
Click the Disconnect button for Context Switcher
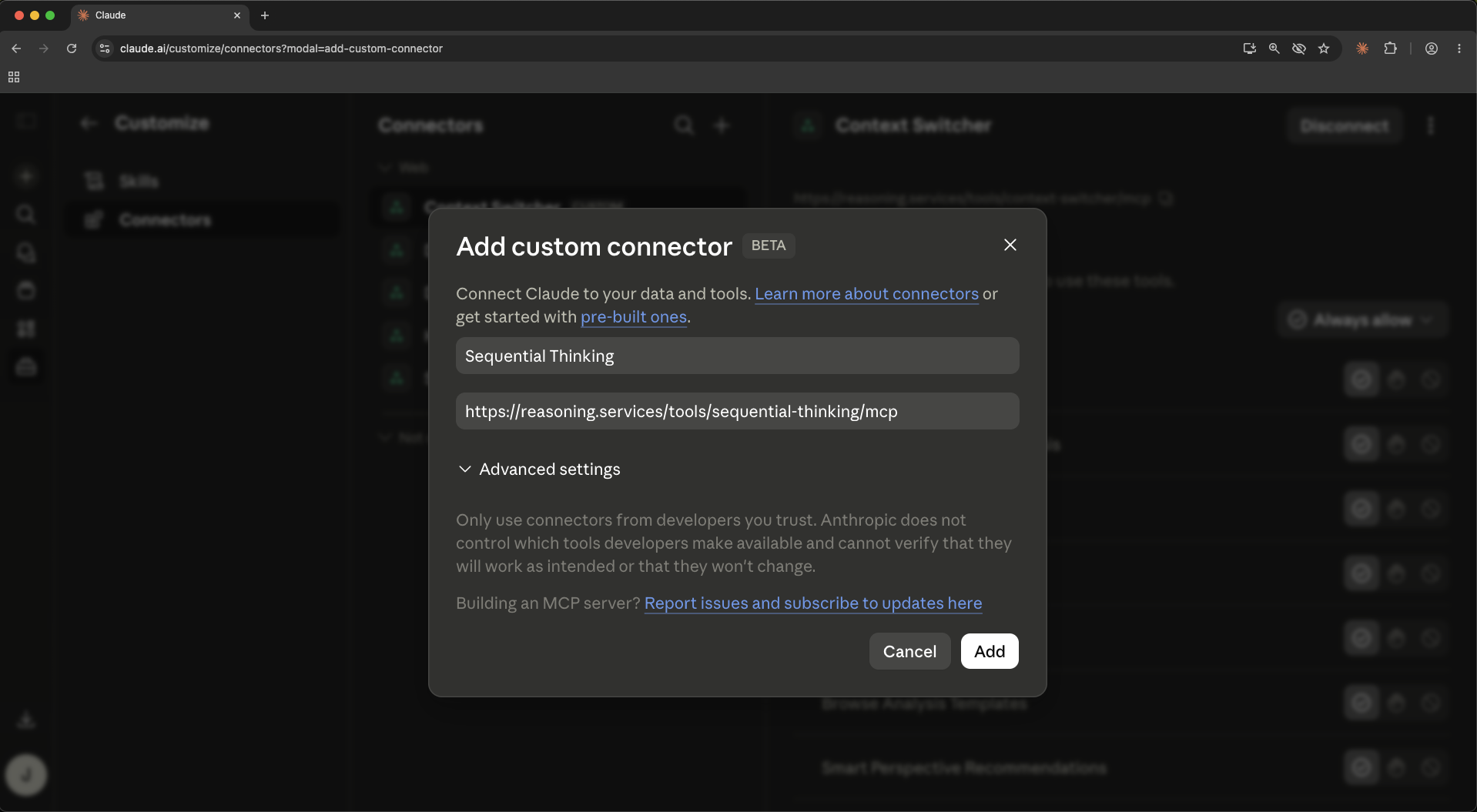[1344, 125]
